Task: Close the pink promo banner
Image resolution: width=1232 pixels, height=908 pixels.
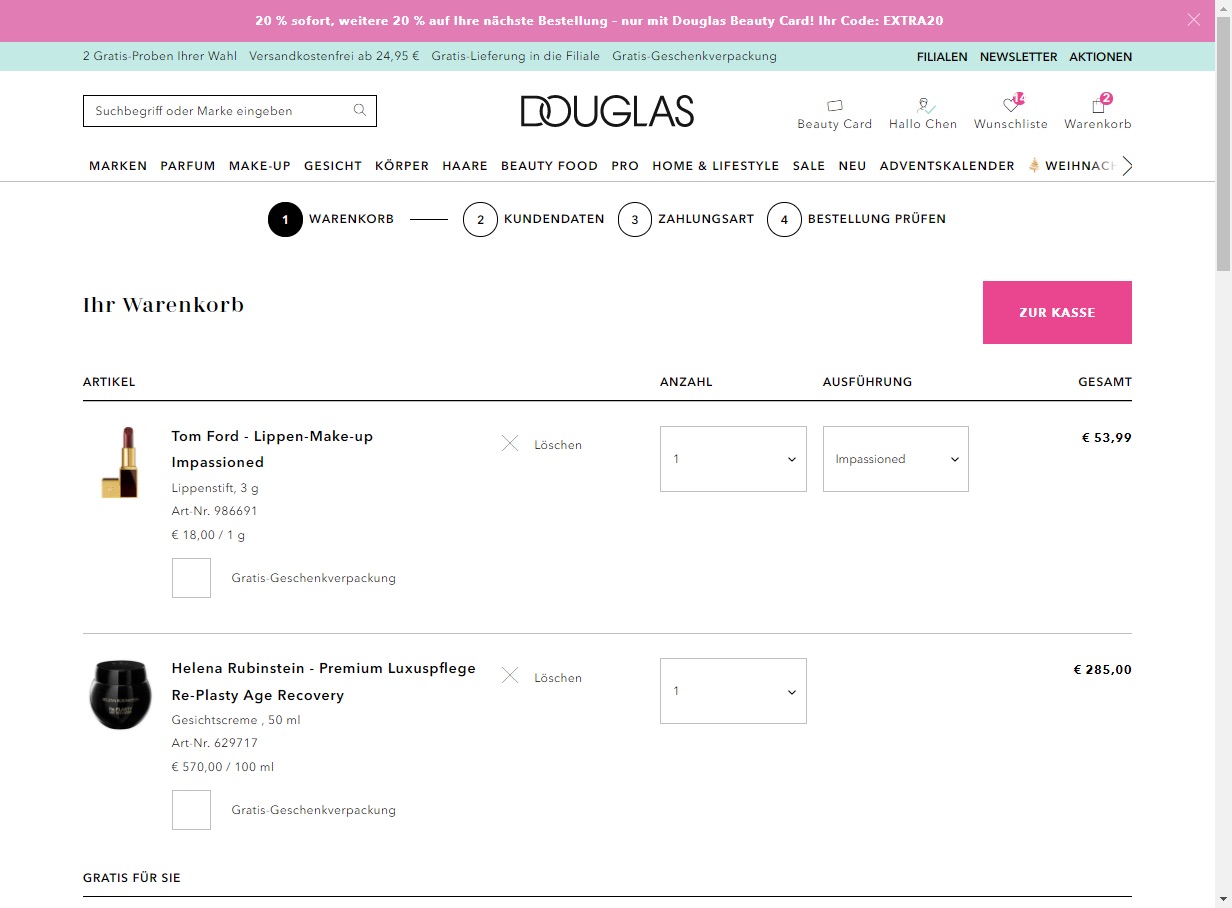Action: (x=1193, y=20)
